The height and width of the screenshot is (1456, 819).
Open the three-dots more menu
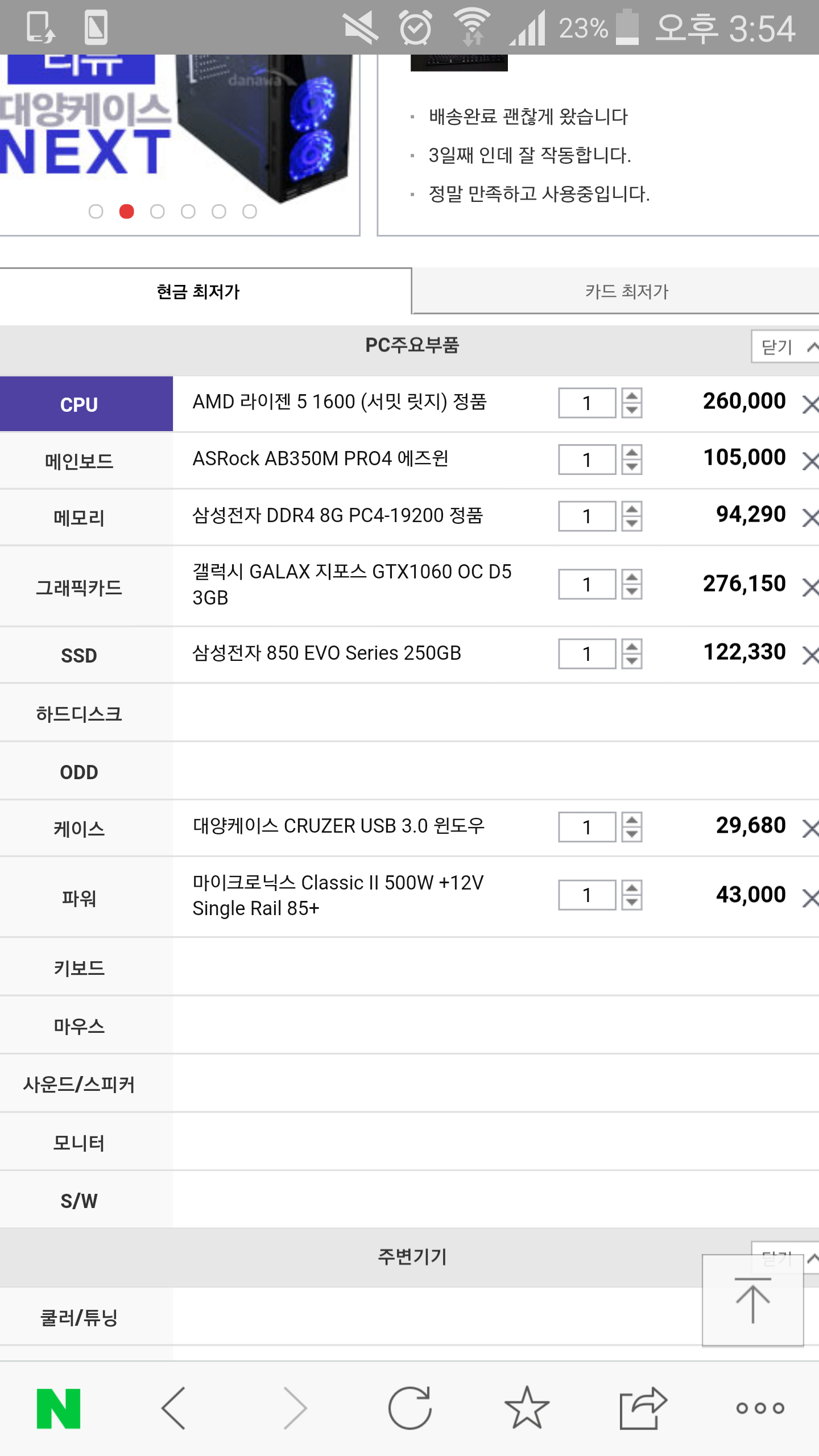760,1408
